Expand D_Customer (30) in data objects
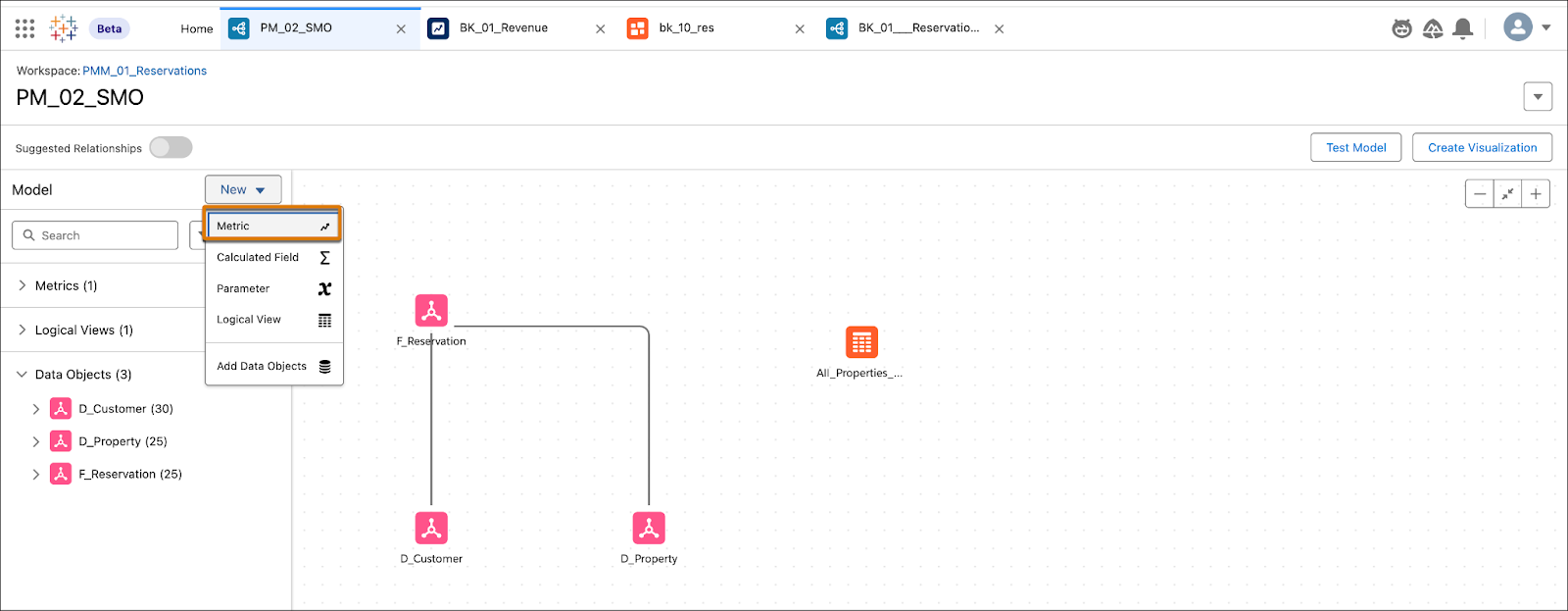This screenshot has height=611, width=1568. (36, 409)
